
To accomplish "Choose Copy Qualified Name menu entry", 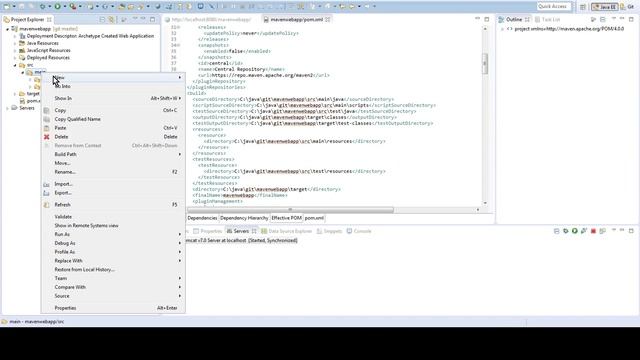I will click(113, 119).
